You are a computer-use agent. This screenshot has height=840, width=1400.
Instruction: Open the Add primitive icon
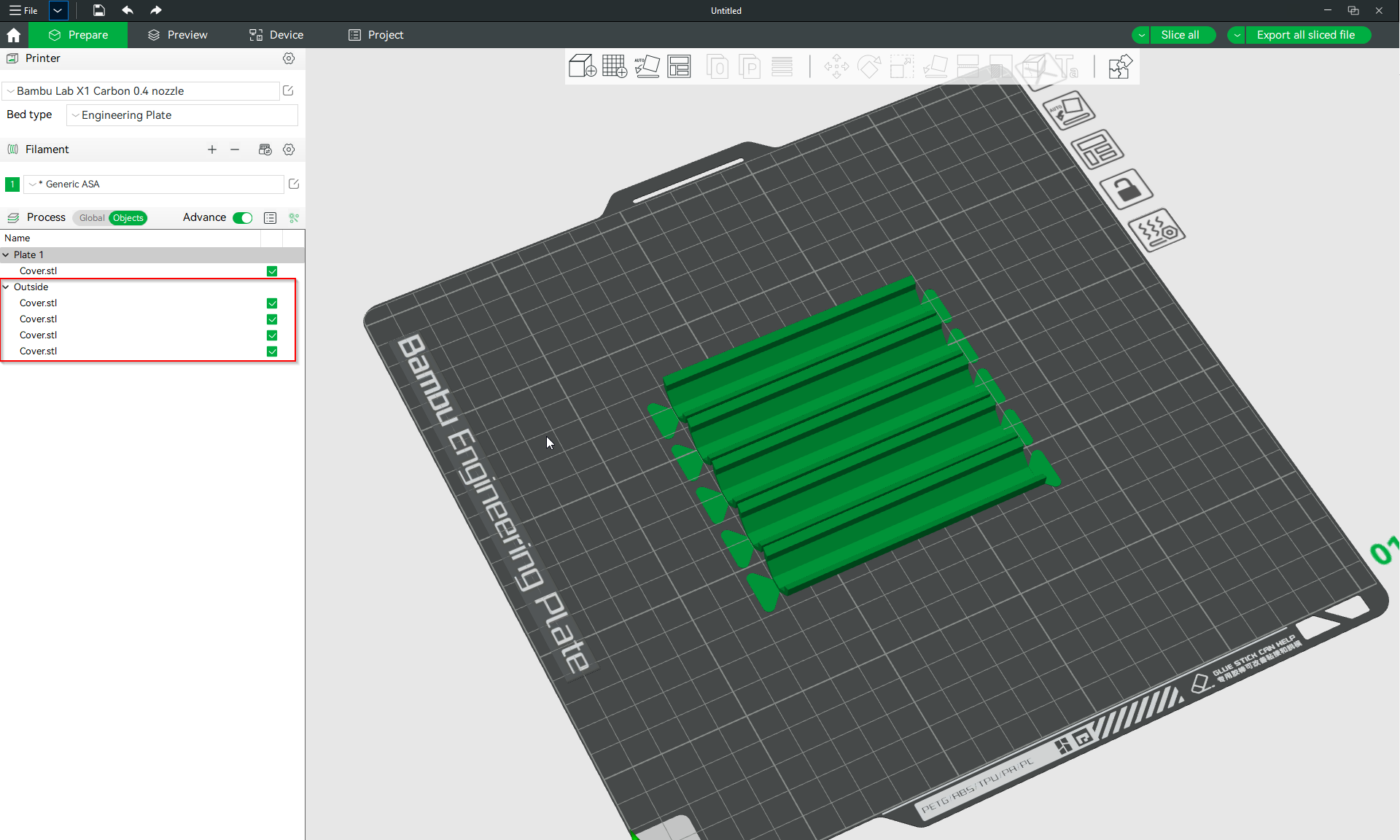[x=582, y=66]
